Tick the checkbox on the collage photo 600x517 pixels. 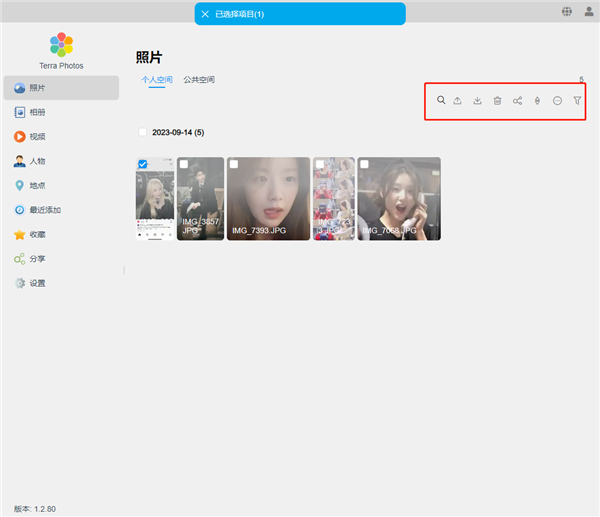click(x=320, y=164)
